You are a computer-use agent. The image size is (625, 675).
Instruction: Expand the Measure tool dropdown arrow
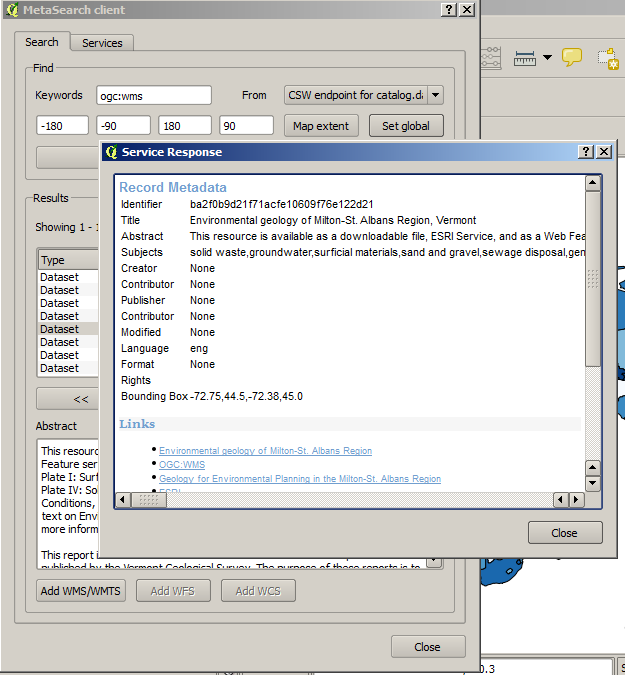tap(547, 59)
